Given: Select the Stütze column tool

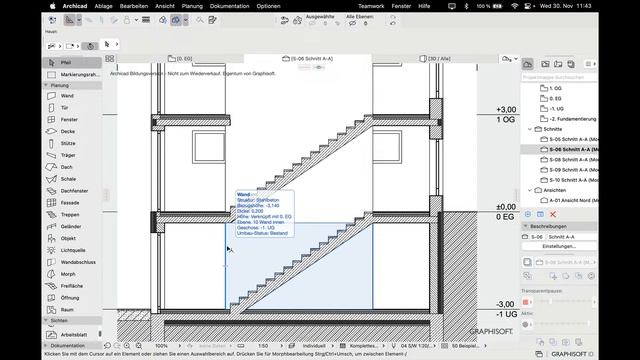Looking at the screenshot, I should point(72,143).
